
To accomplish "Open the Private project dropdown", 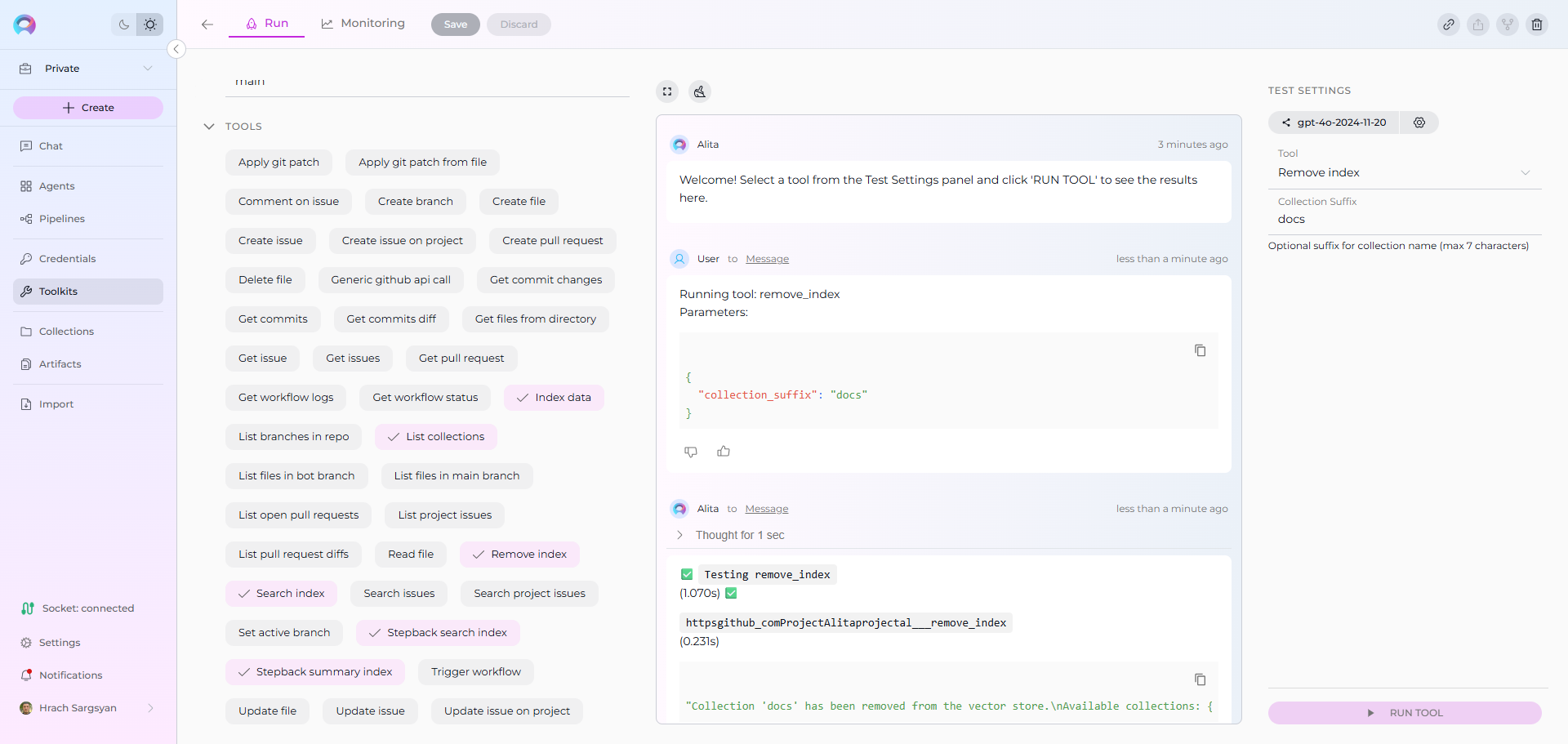I will click(88, 69).
